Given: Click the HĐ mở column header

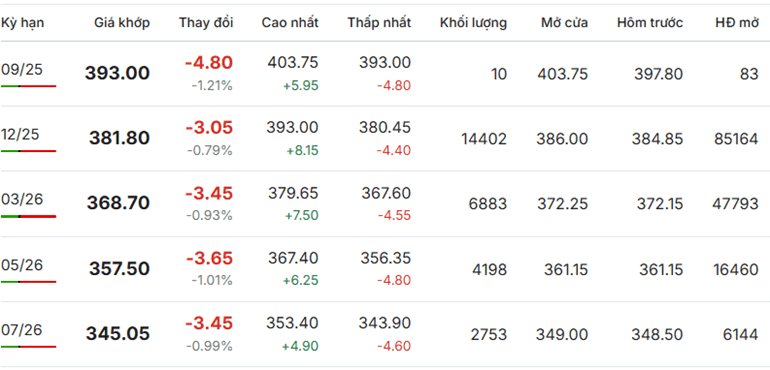Looking at the screenshot, I should 737,23.
